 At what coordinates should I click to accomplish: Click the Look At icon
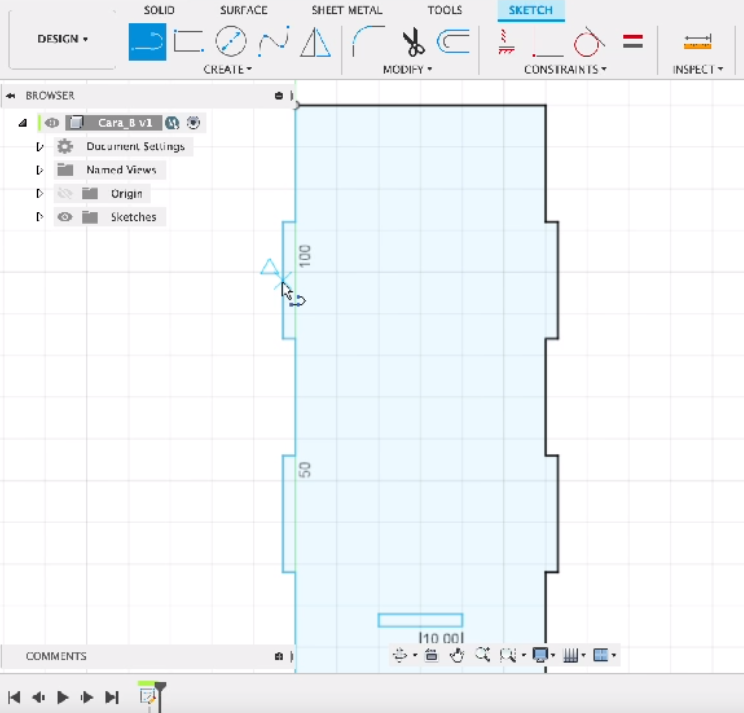431,655
